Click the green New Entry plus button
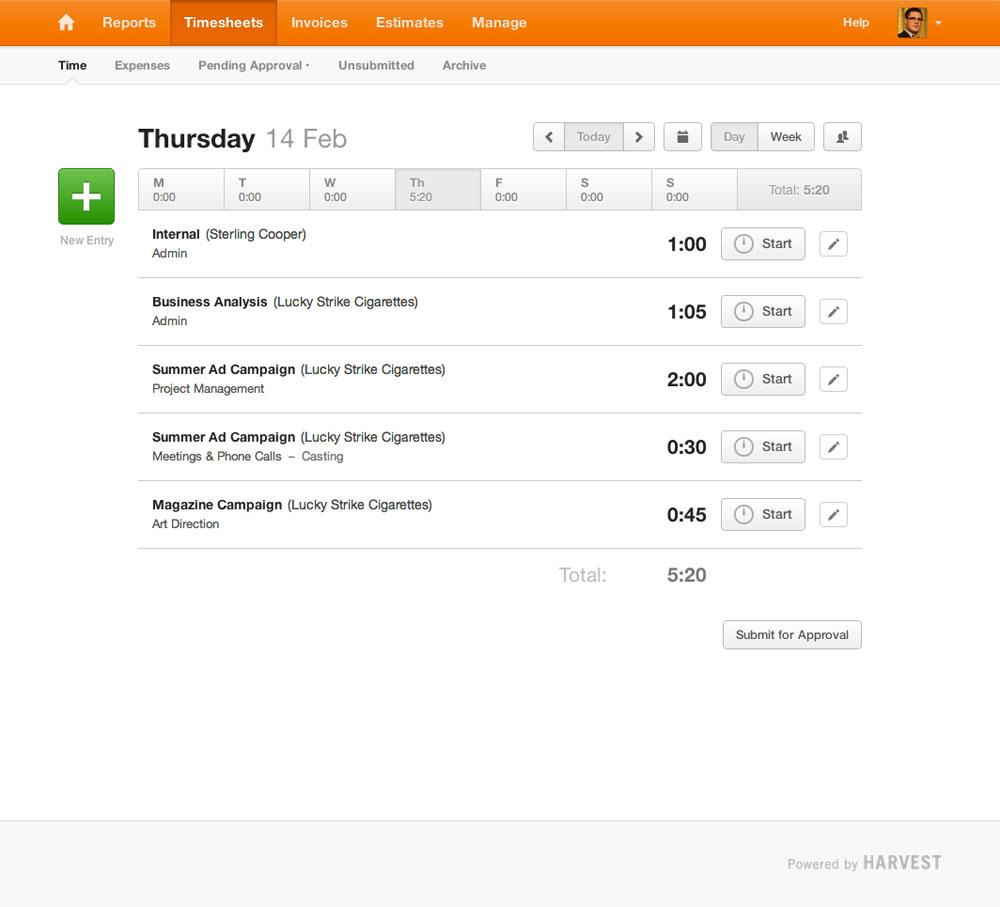1000x907 pixels. (86, 196)
